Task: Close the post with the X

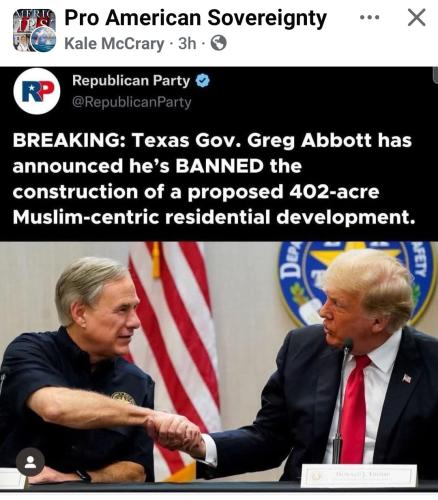Action: click(x=416, y=18)
